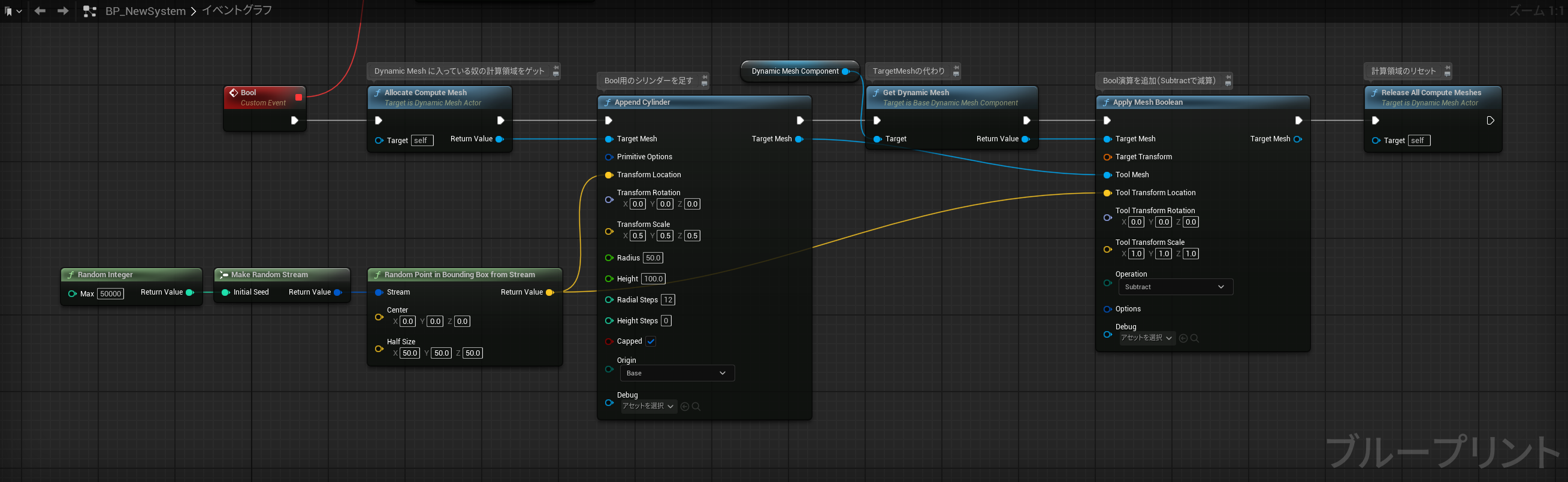The width and height of the screenshot is (1568, 482).
Task: Click Append Cylinder Target Mesh output pin
Action: [799, 140]
